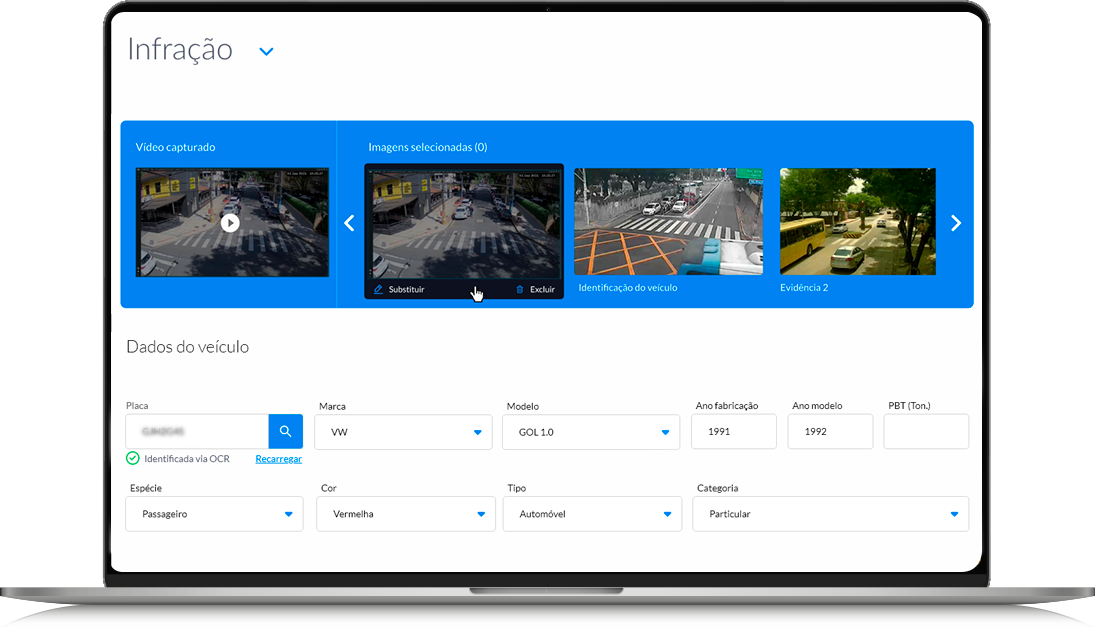Image resolution: width=1095 pixels, height=627 pixels.
Task: Open the Categoria dropdown showing Particular
Action: pos(830,514)
